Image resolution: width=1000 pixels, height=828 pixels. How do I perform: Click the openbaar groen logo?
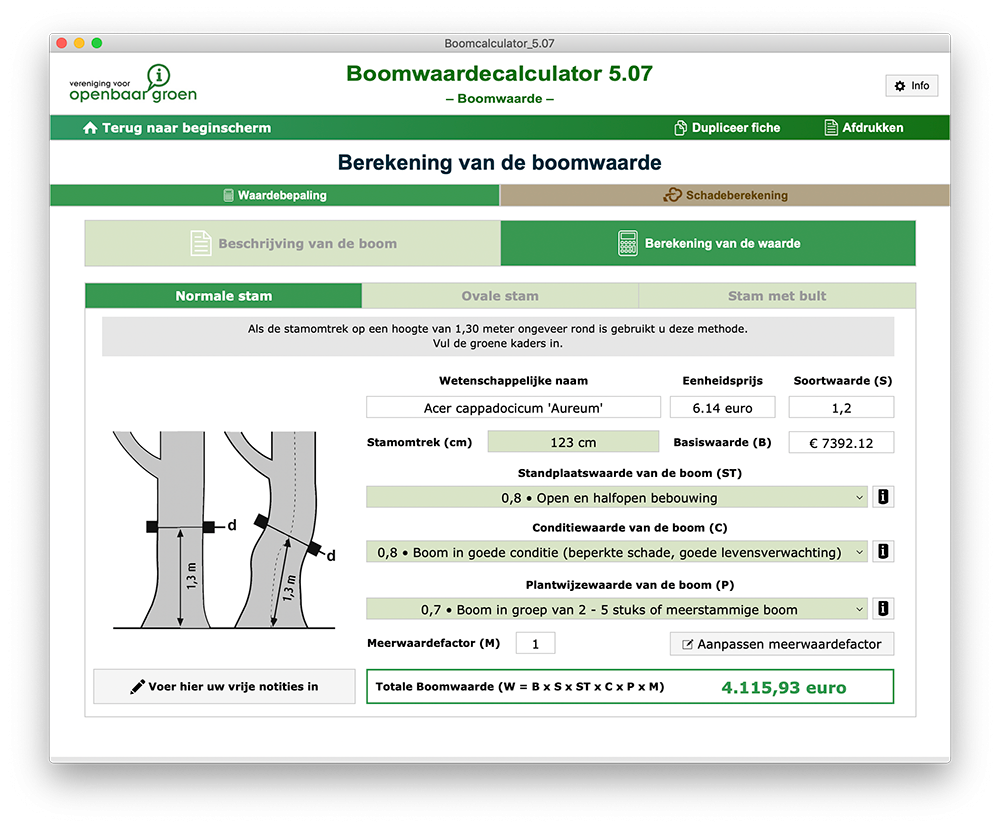(133, 83)
